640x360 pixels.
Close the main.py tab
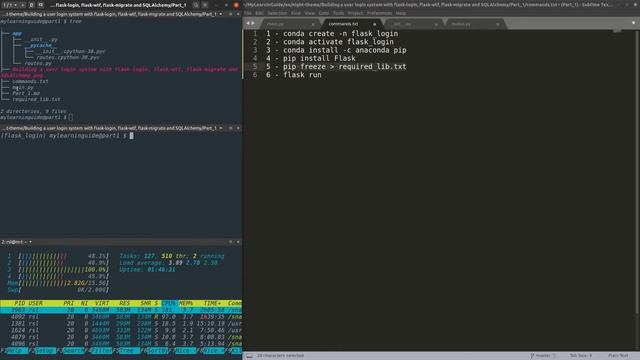click(x=313, y=24)
